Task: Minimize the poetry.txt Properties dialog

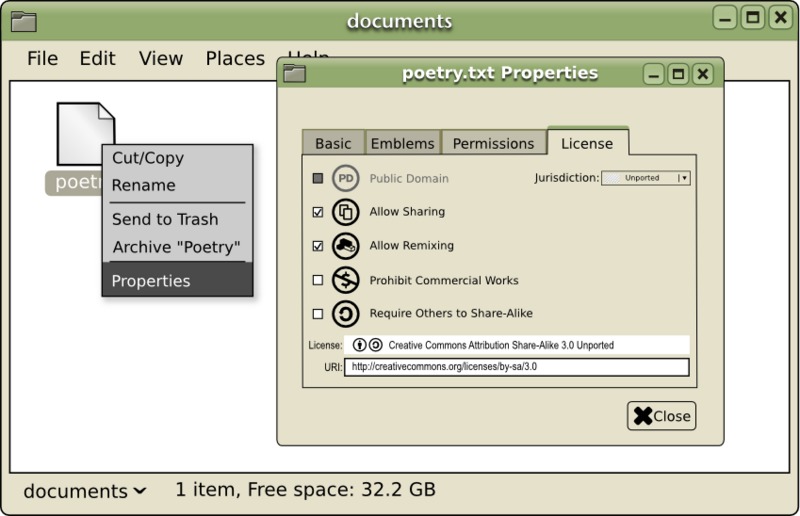Action: point(654,75)
